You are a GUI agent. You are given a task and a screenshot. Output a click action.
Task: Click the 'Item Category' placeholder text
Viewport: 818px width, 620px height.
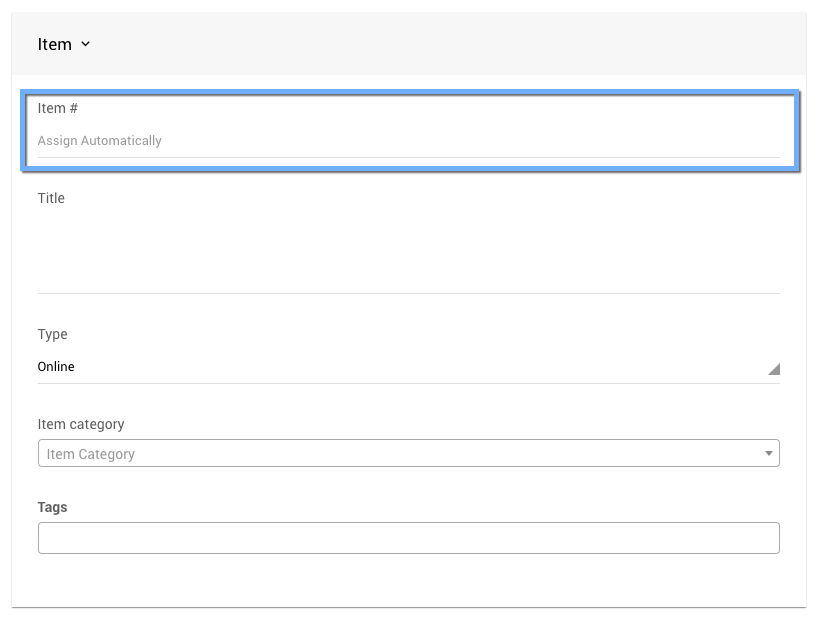[x=90, y=454]
